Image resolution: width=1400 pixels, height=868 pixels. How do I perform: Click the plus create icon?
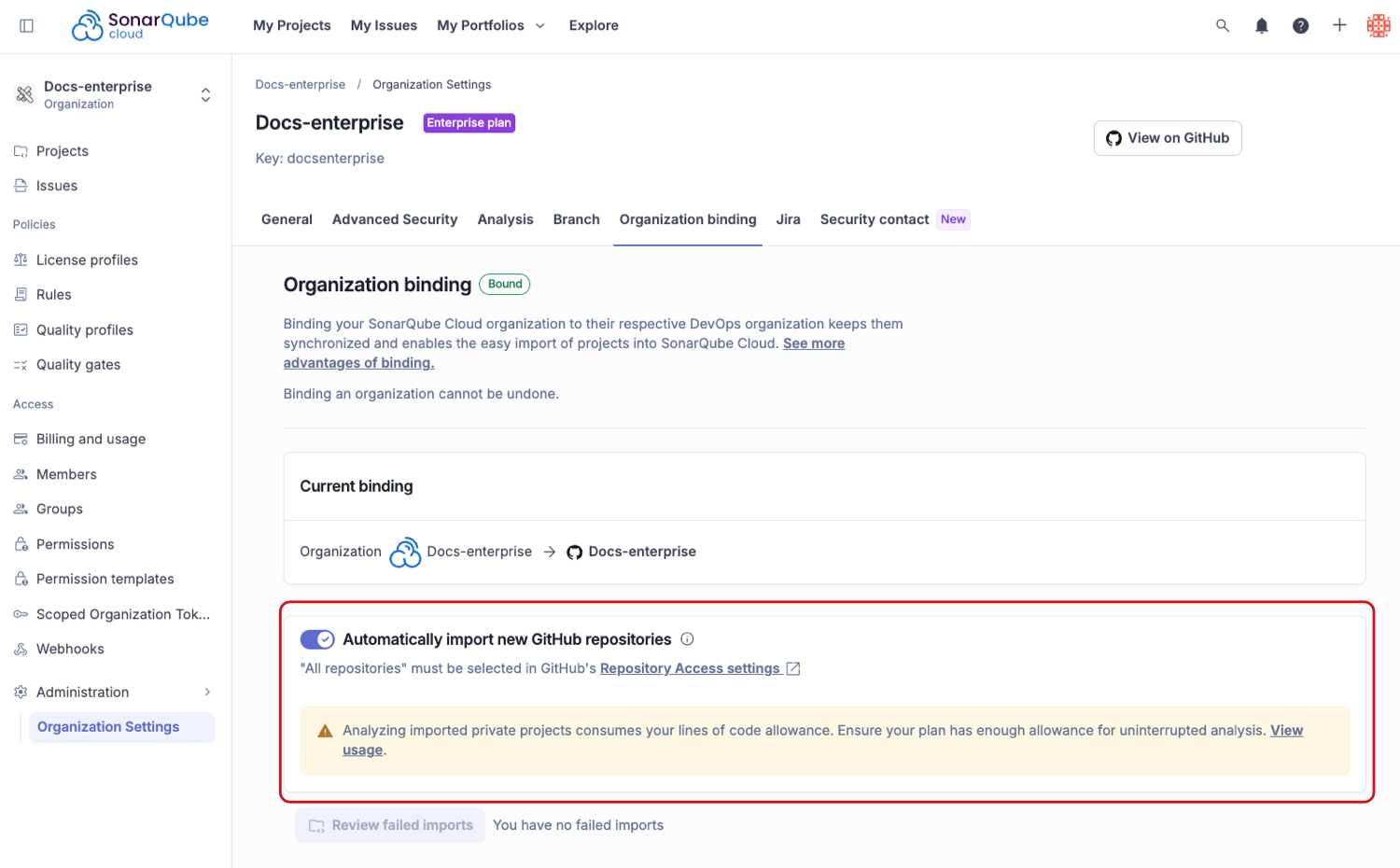click(1339, 25)
